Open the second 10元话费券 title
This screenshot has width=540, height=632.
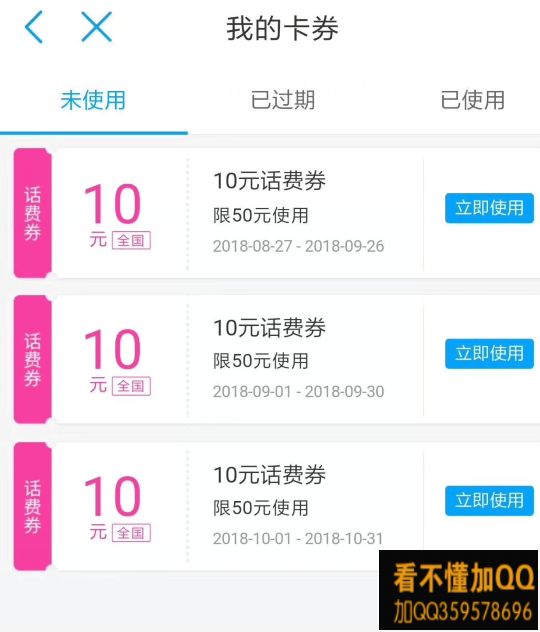click(270, 327)
